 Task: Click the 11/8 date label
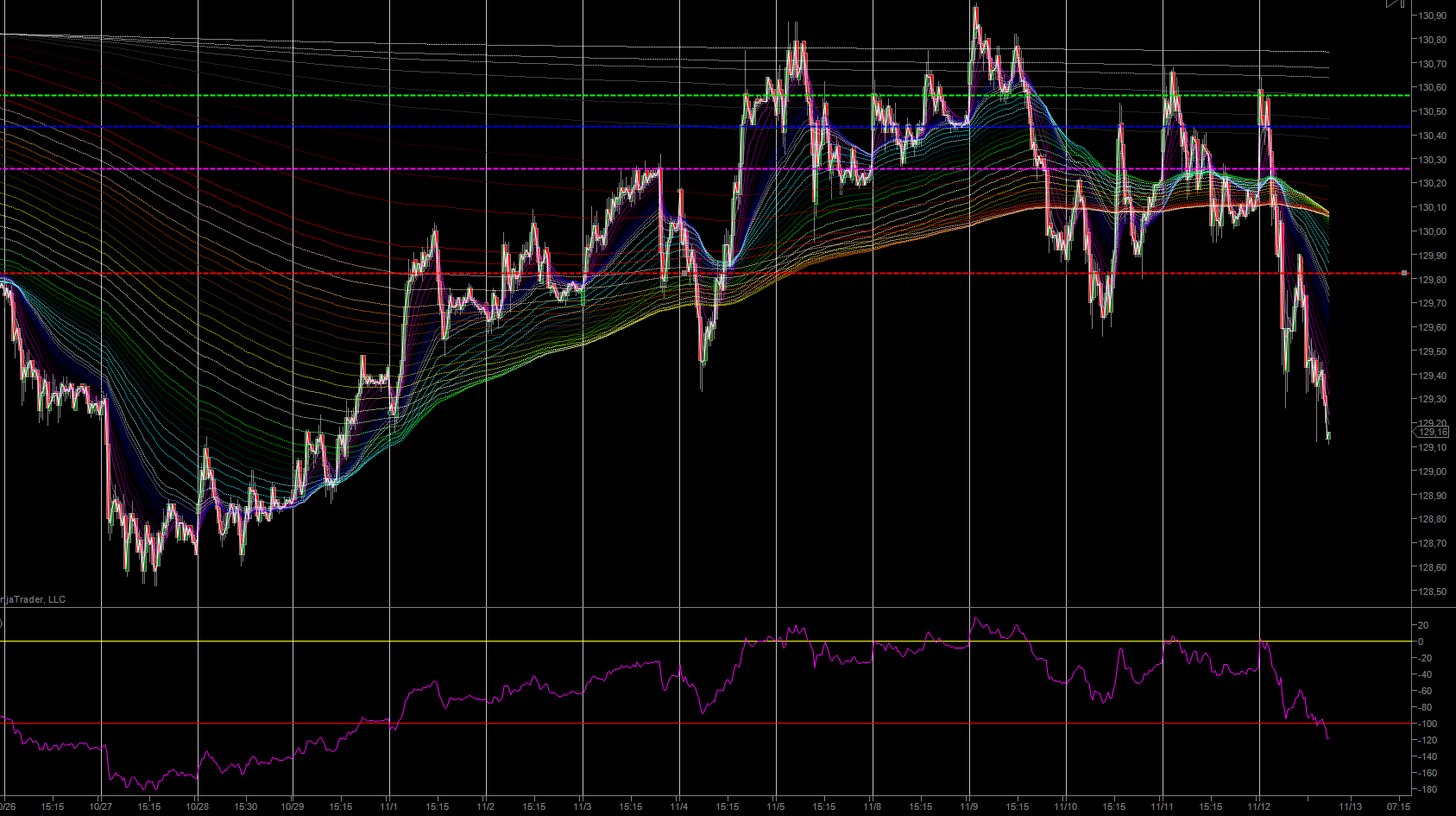(x=873, y=807)
